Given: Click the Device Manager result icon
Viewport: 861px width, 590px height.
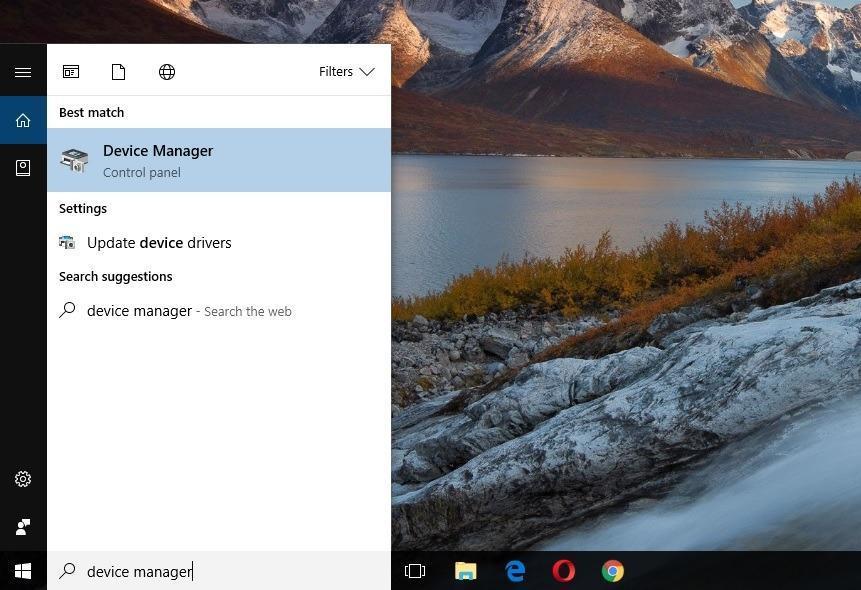Looking at the screenshot, I should pos(74,160).
